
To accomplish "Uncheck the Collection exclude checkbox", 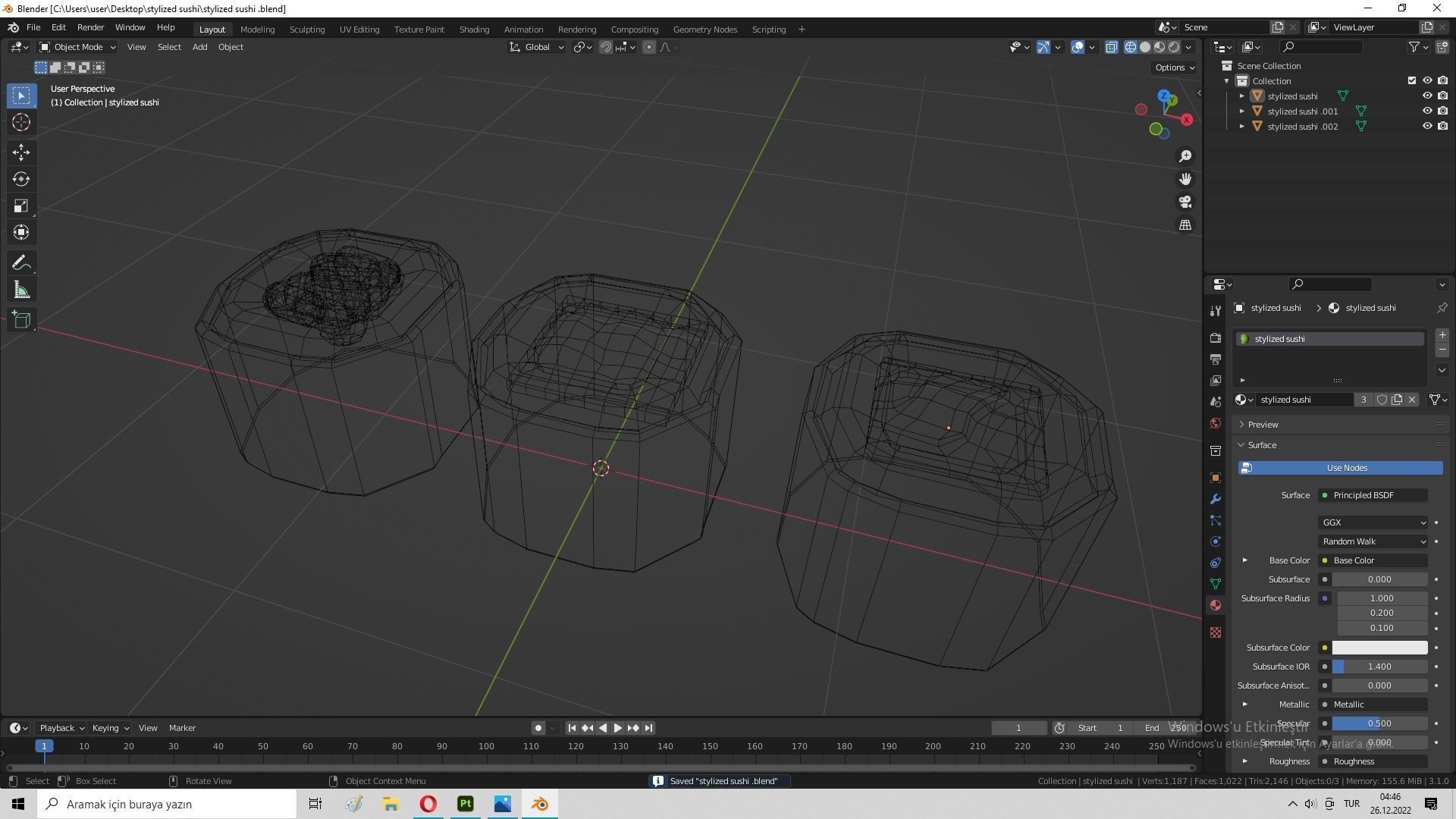I will 1411,81.
